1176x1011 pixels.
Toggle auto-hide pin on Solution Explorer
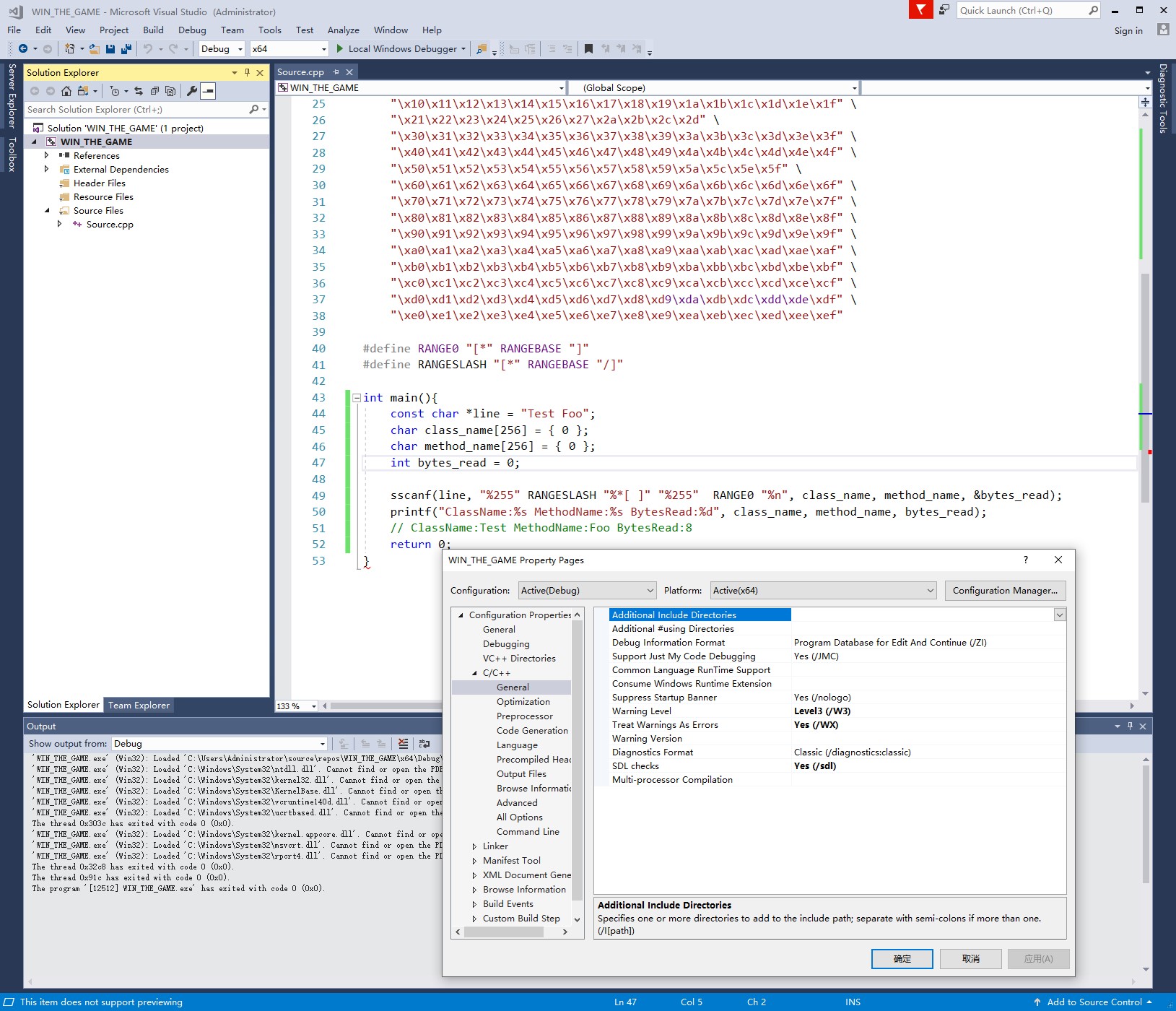pos(247,73)
